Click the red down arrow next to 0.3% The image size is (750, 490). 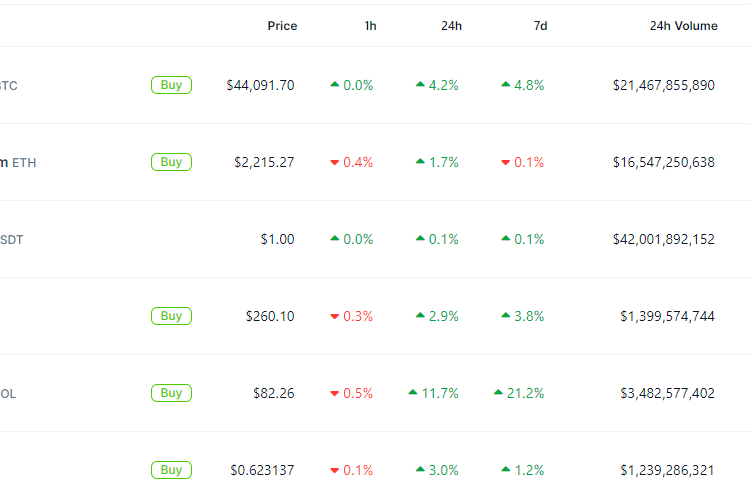coord(335,317)
